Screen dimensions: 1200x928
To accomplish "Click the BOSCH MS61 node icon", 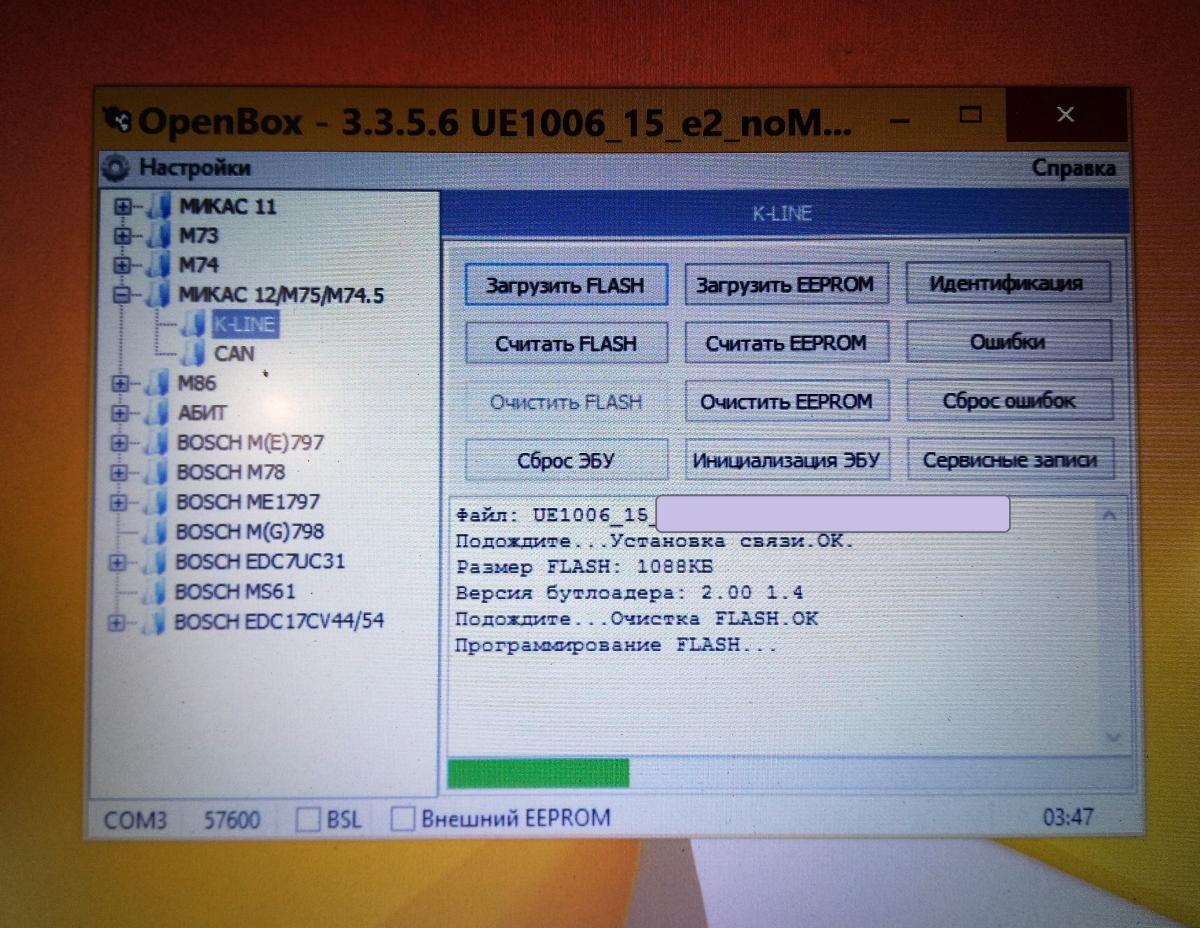I will click(154, 592).
